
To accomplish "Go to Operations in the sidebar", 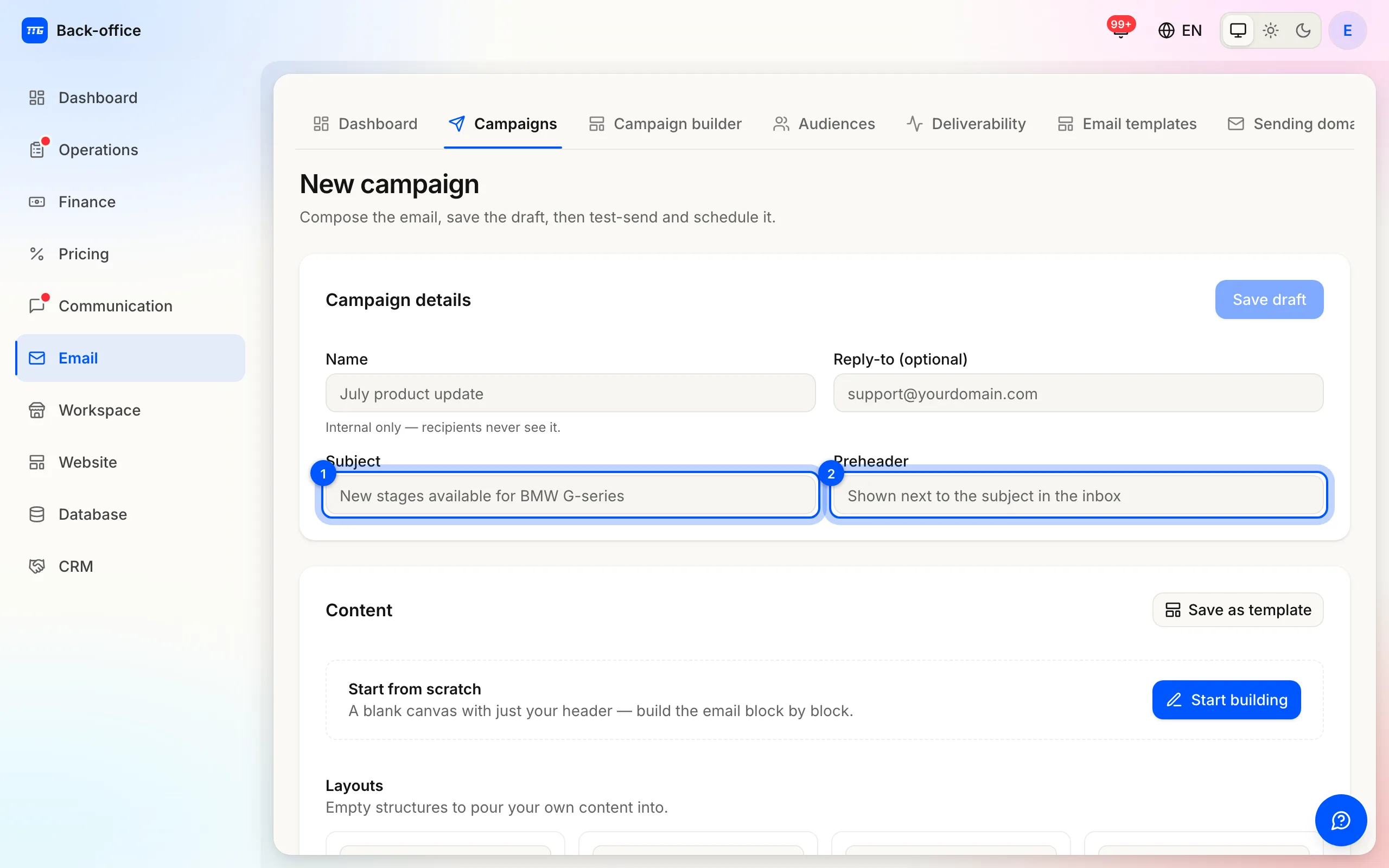I will pos(130,150).
